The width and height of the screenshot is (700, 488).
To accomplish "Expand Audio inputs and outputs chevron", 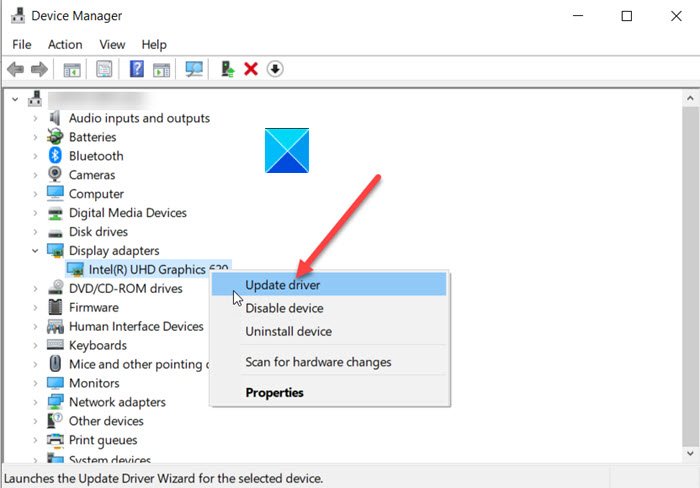I will [35, 118].
